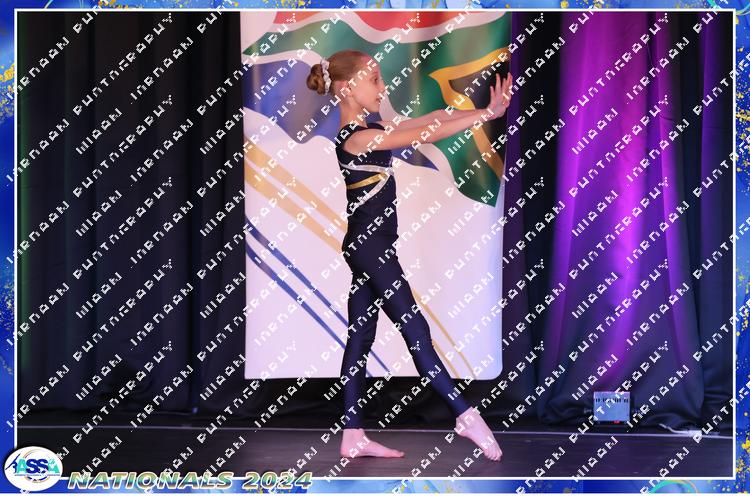Viewport: 750px width, 500px height.
Task: Select the "NATIONALS 2024" caption text
Action: pos(190,480)
